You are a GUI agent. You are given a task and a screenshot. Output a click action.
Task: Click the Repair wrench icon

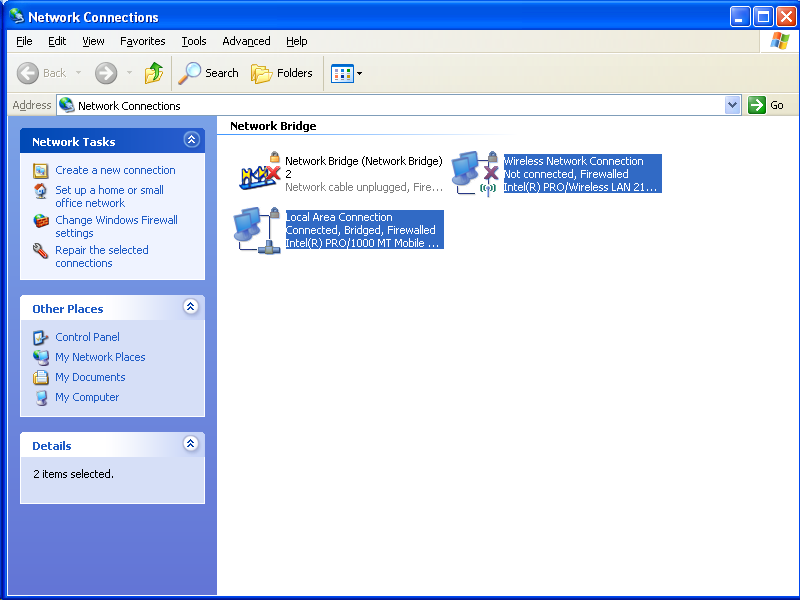(x=40, y=251)
